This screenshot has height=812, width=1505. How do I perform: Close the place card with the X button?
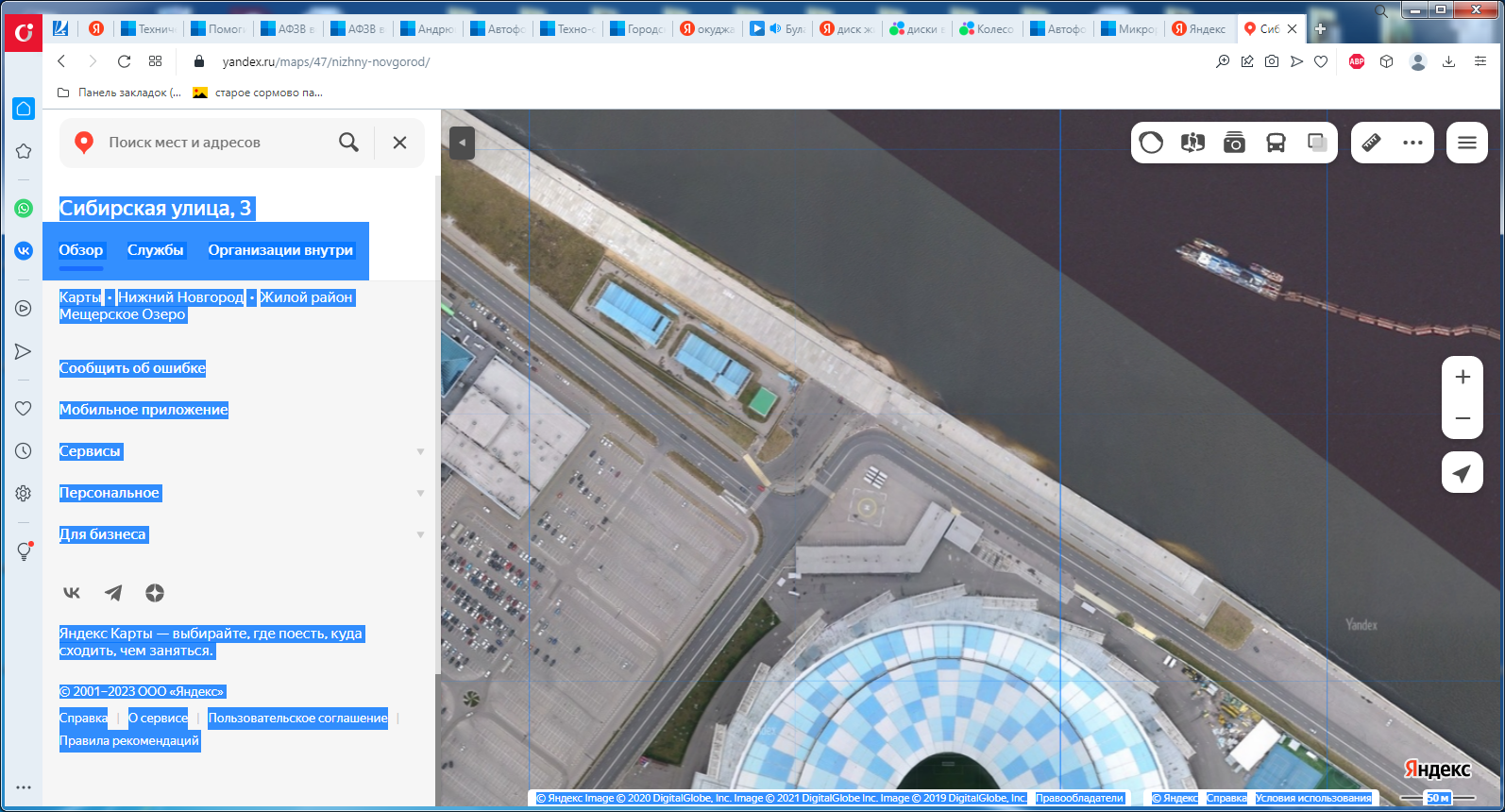(399, 143)
